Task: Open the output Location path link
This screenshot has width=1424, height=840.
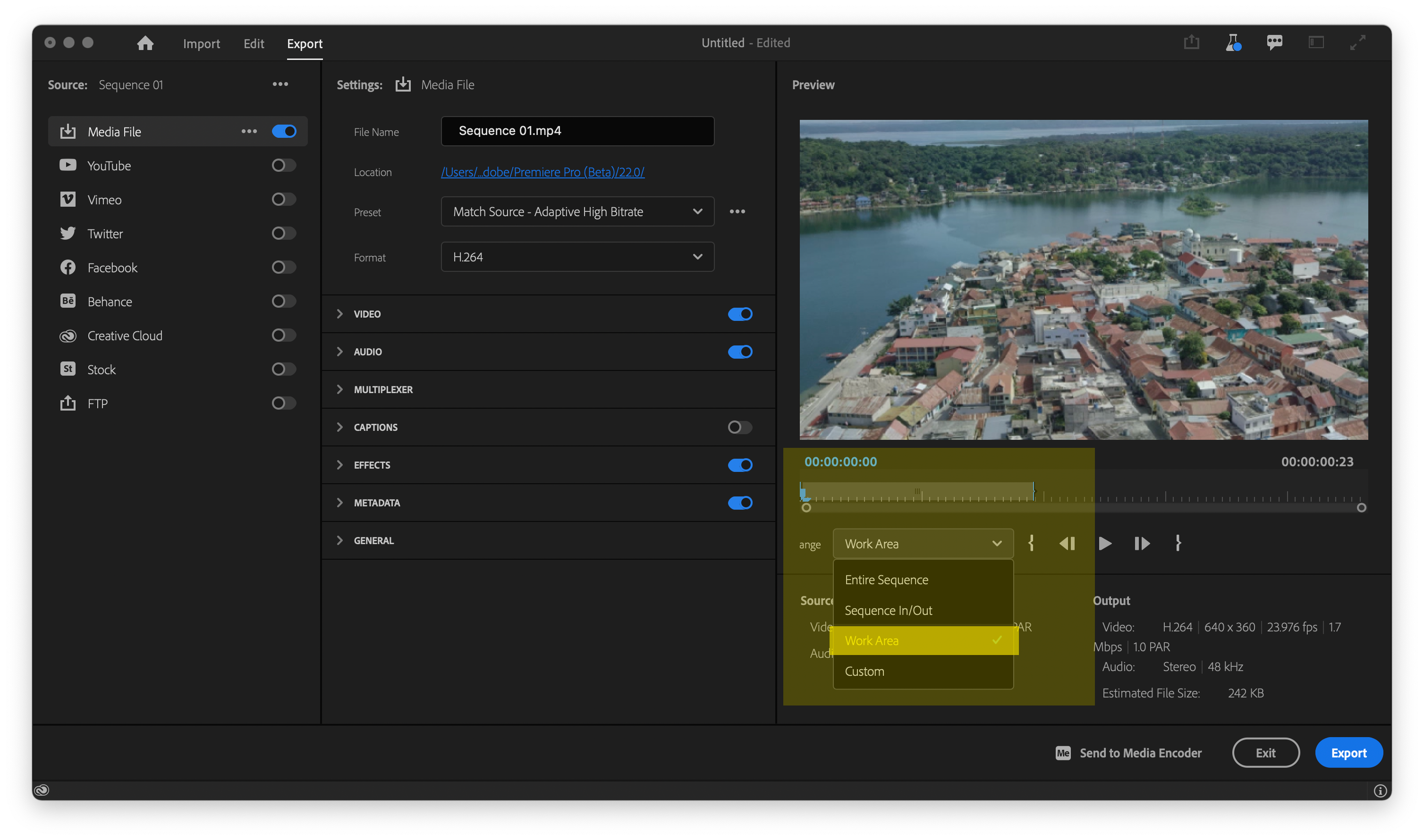Action: click(x=542, y=172)
